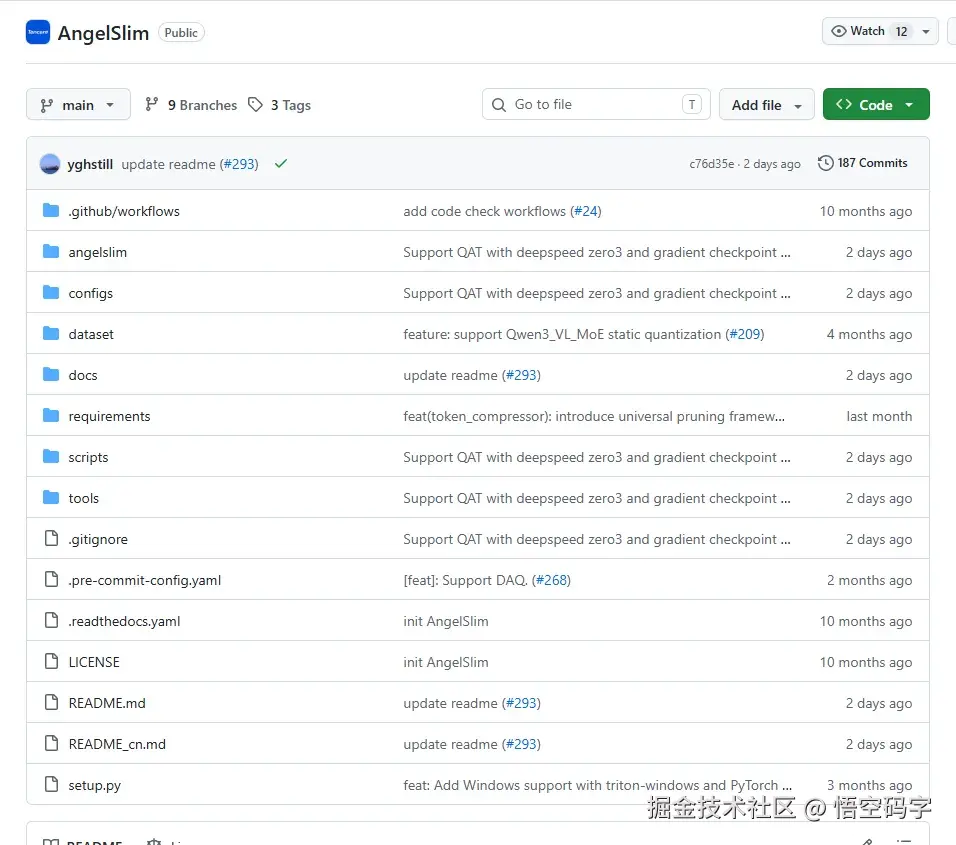The image size is (956, 845).
Task: Click the folder icon for angelslim
Action: pyautogui.click(x=51, y=251)
